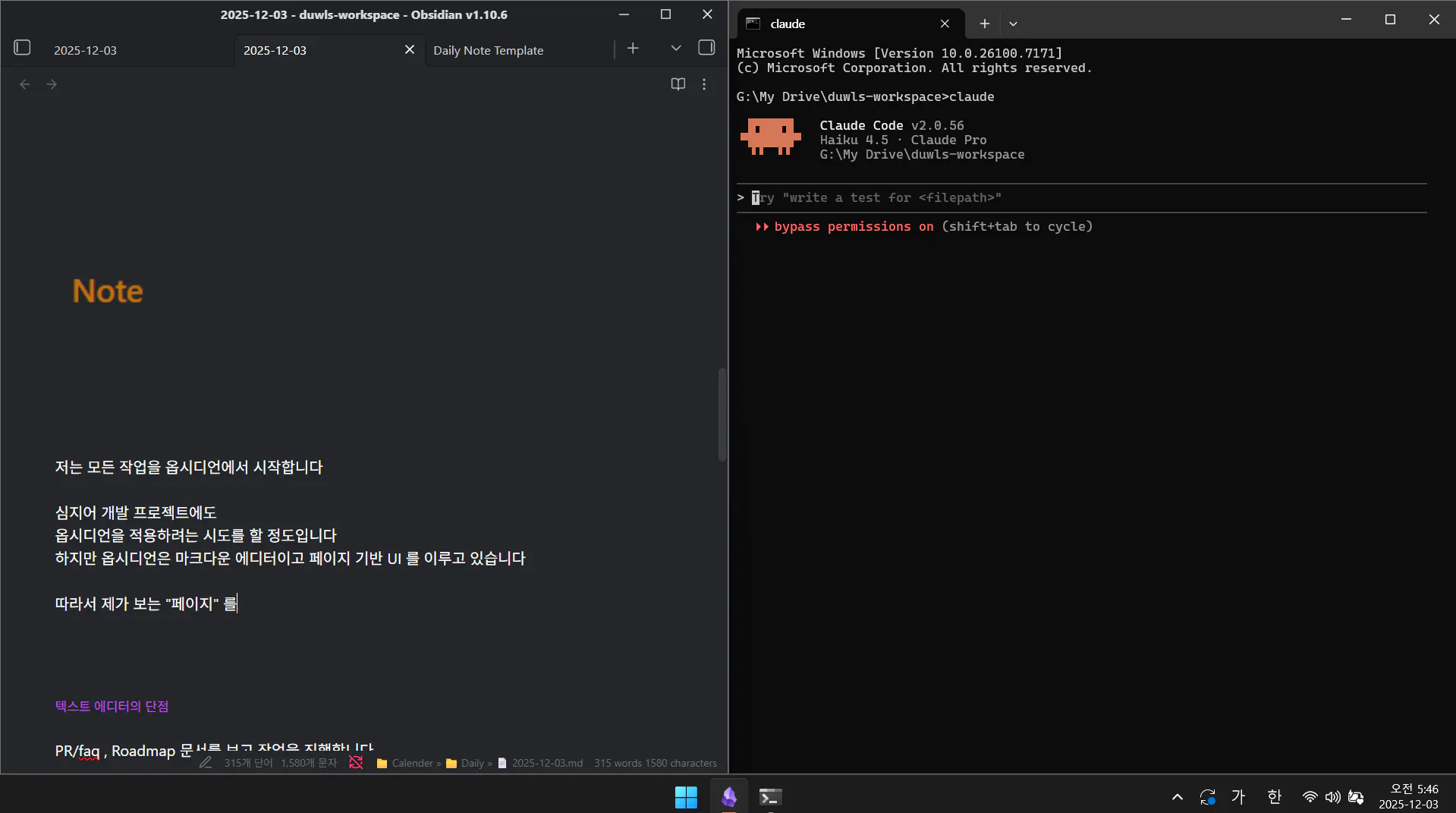
Task: Maximize the terminal window
Action: coord(1390,20)
